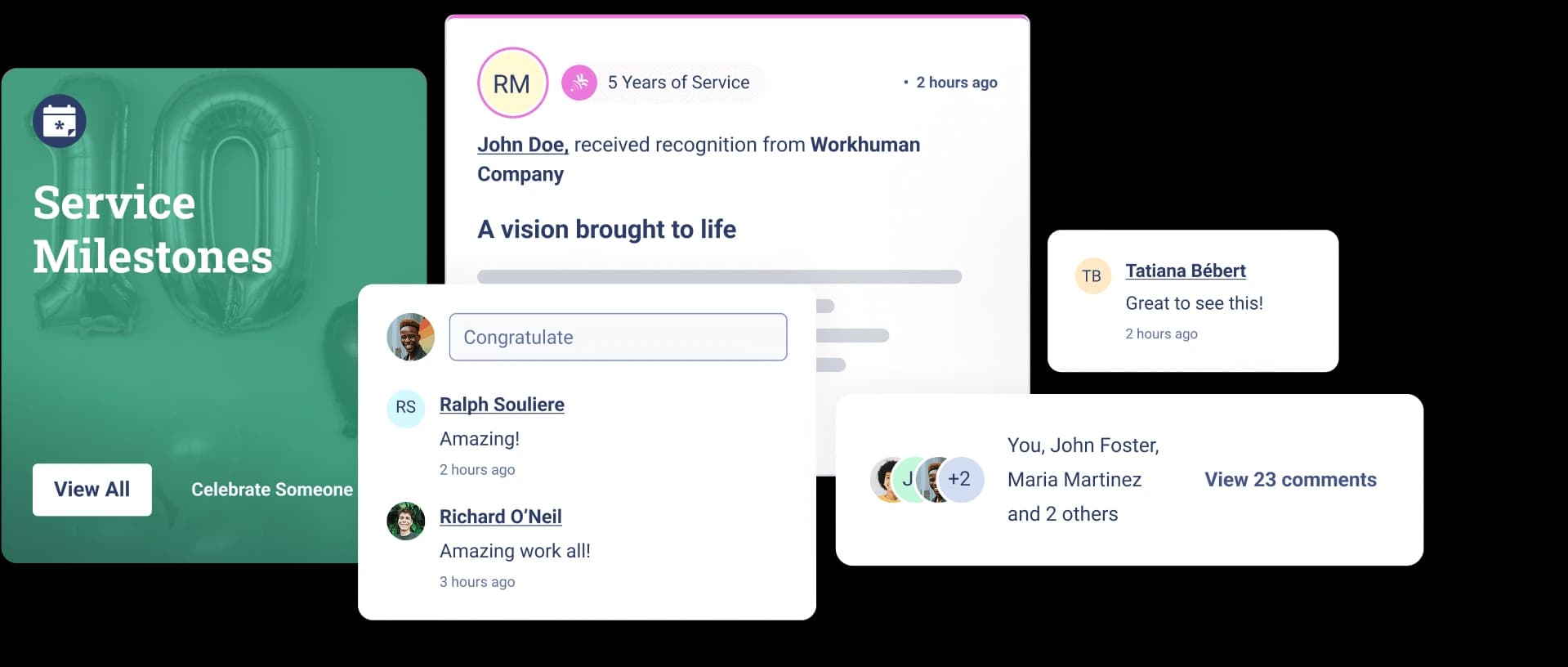Select Celebrate Someone on the green card

pos(271,489)
